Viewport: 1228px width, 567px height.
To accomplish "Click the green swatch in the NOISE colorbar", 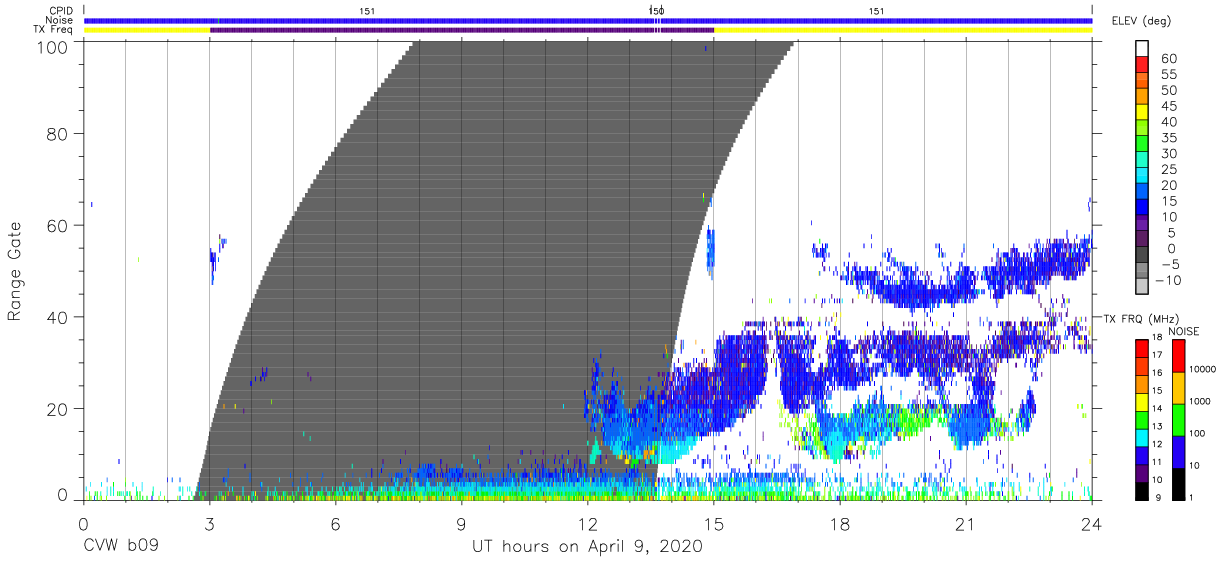I will click(1178, 420).
